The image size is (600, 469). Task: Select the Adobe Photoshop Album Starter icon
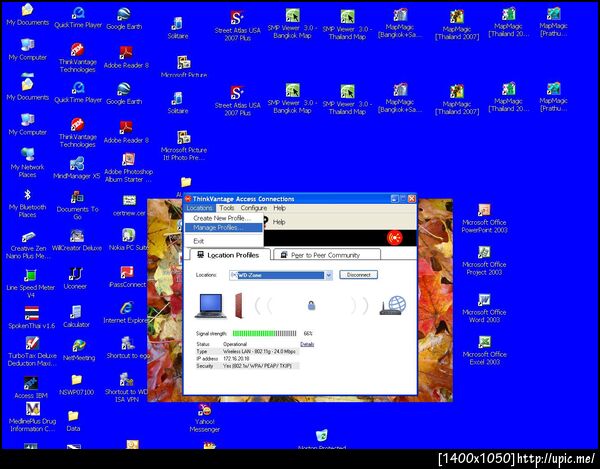pos(128,168)
